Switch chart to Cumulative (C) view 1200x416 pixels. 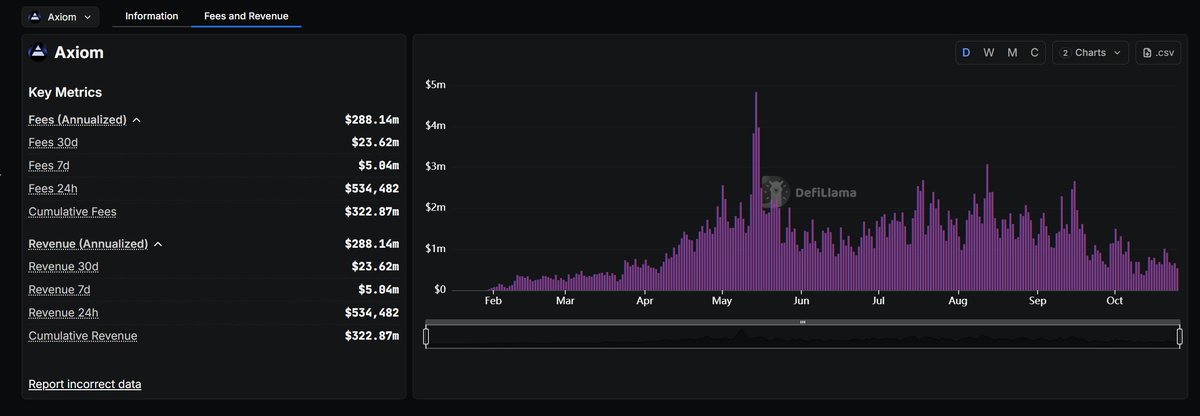point(1035,52)
